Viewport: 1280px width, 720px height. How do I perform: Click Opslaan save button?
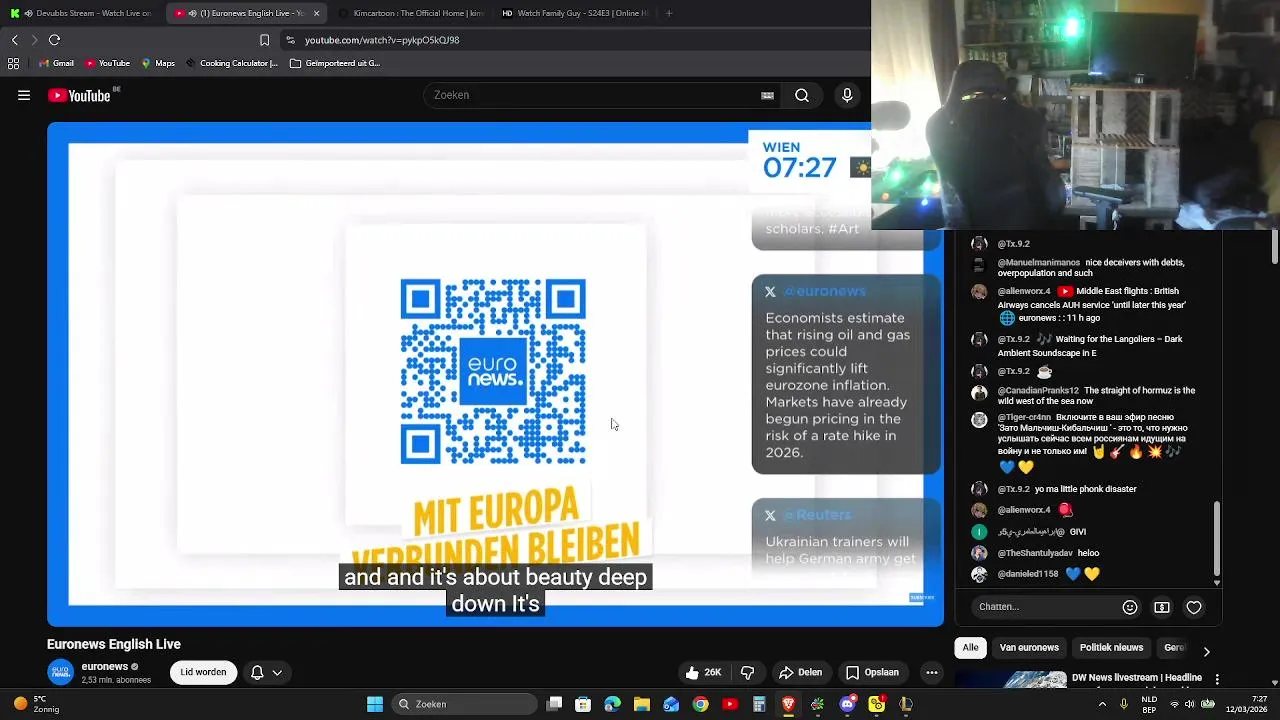[872, 672]
